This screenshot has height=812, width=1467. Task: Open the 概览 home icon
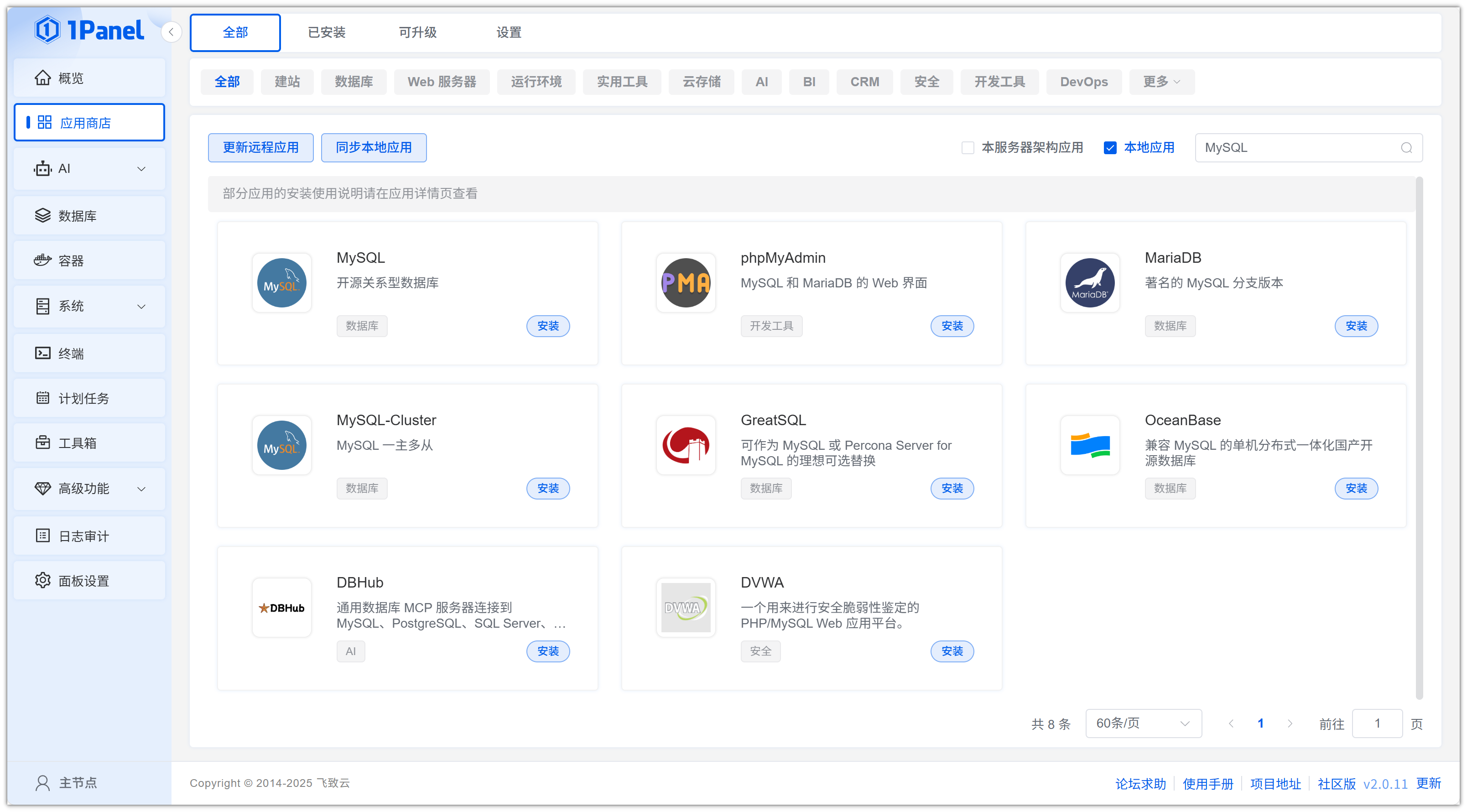point(43,78)
